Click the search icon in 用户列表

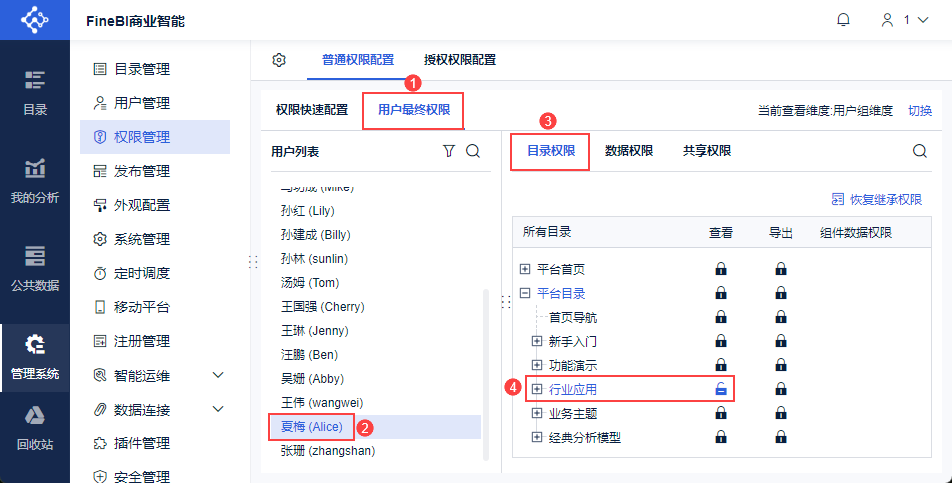473,151
